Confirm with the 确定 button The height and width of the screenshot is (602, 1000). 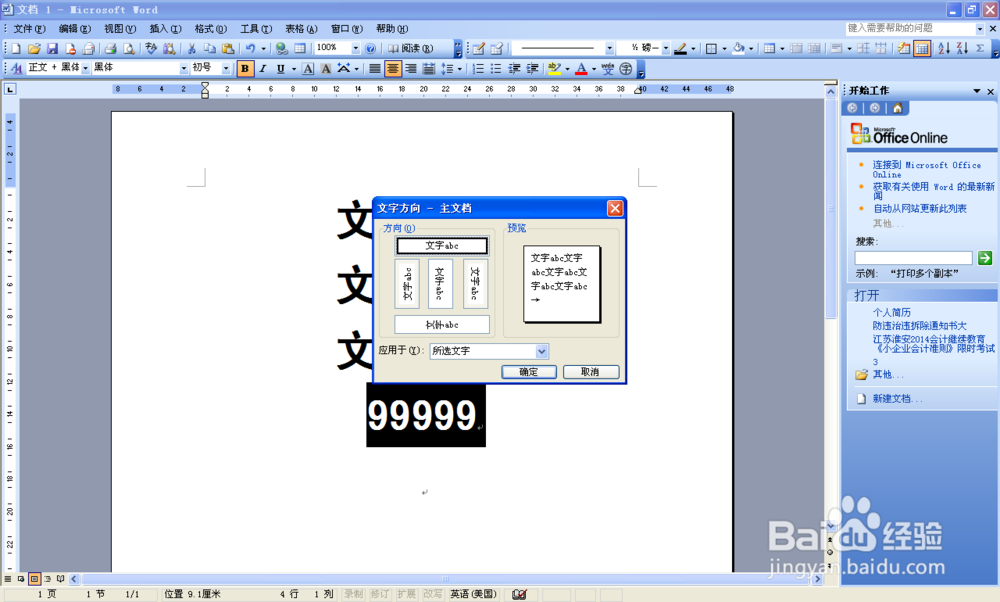coord(529,371)
